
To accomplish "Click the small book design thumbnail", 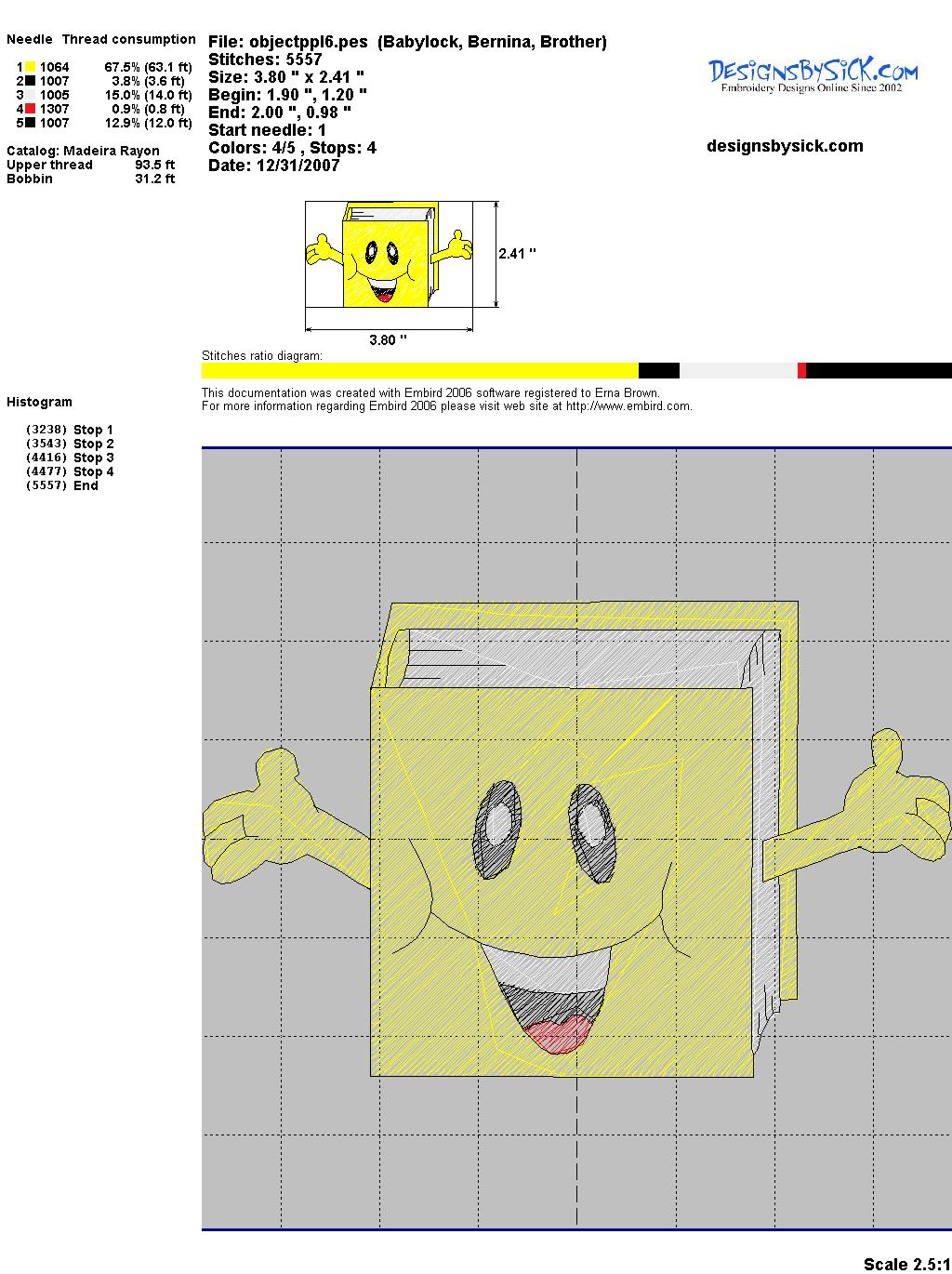I will point(389,255).
